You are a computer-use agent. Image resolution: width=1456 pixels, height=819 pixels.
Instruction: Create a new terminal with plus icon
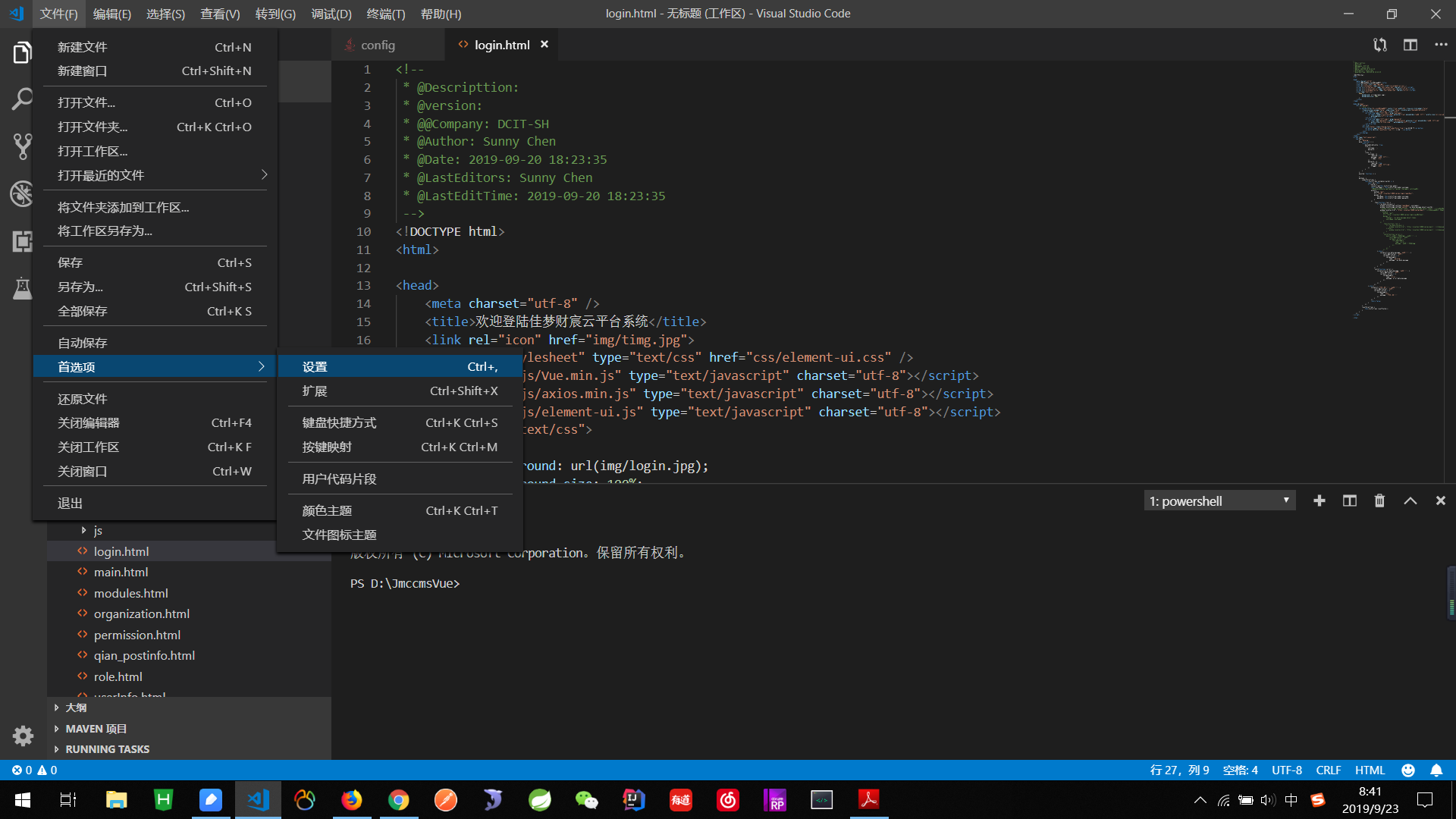1319,500
